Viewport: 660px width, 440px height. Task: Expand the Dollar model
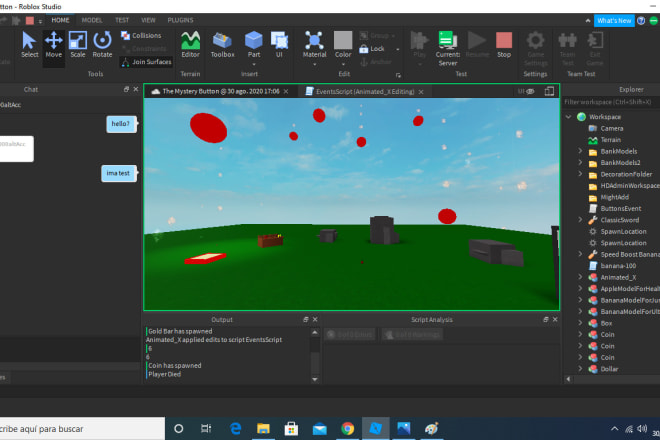[x=580, y=368]
